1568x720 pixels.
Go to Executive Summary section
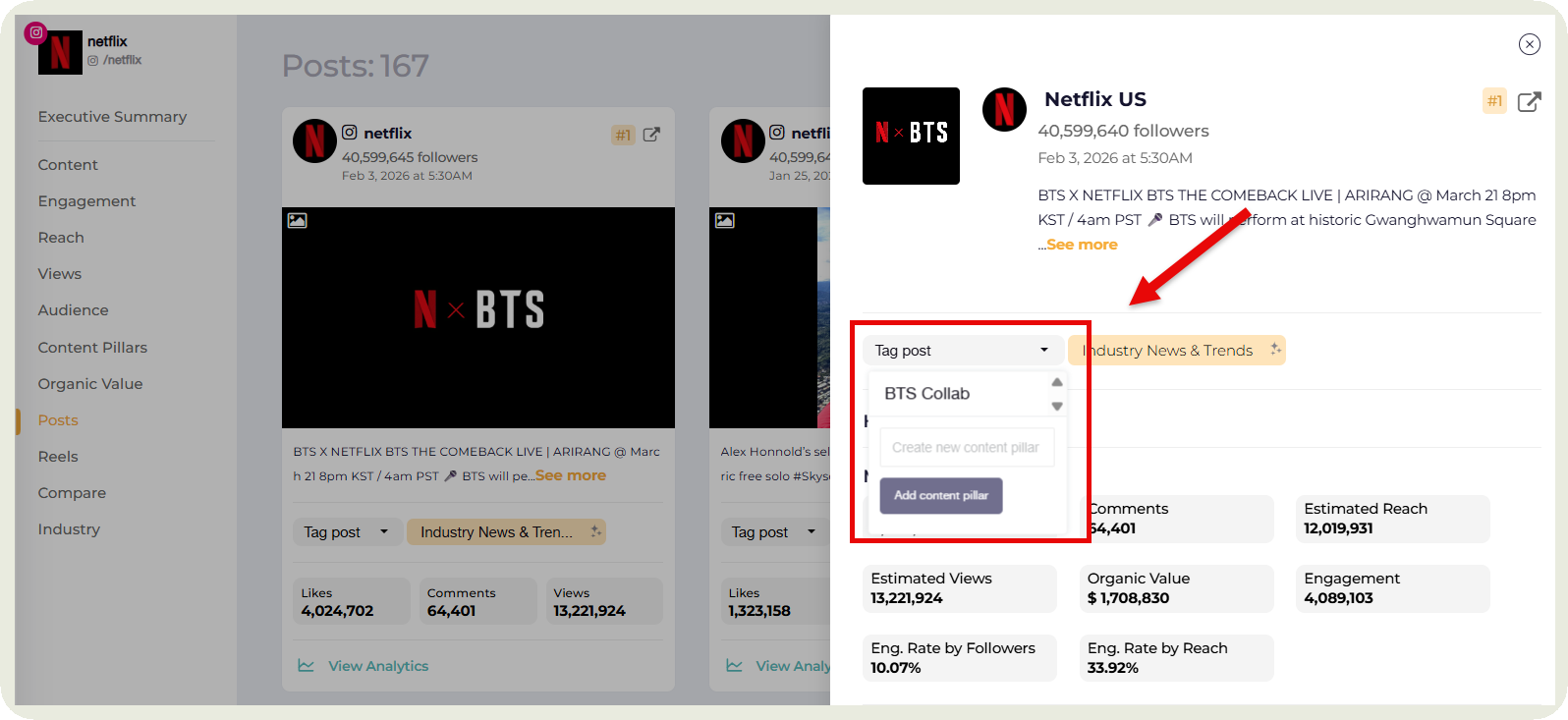click(112, 117)
